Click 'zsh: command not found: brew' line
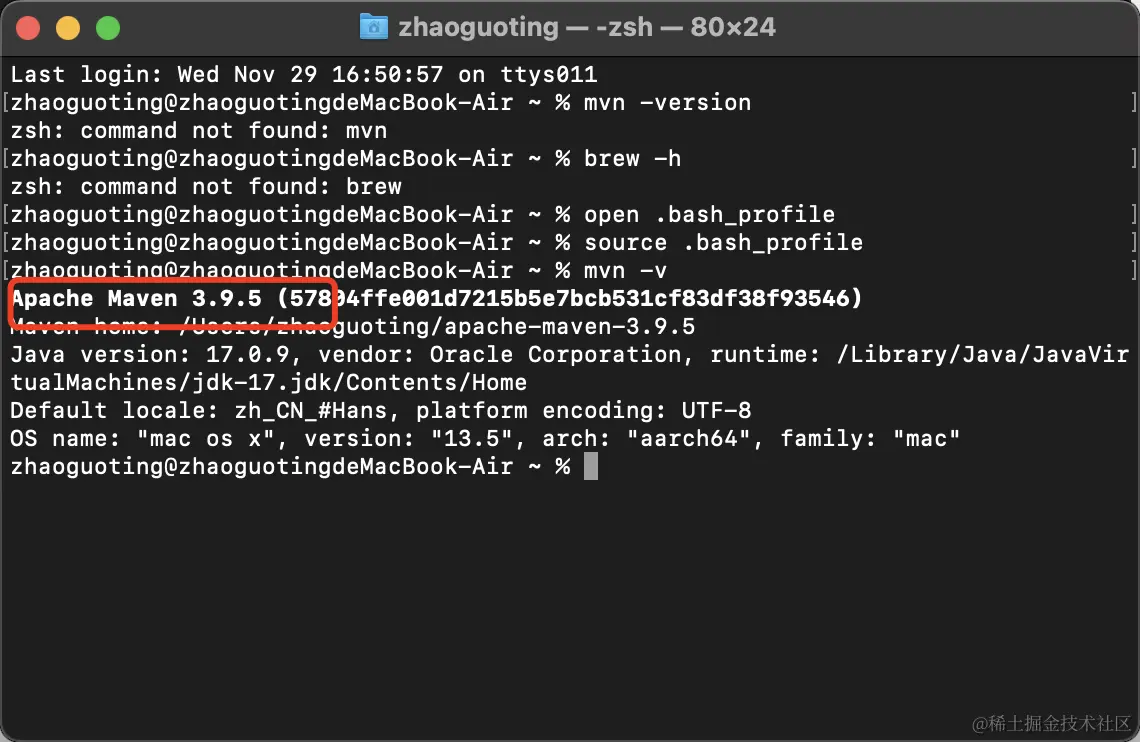1140x742 pixels. 206,187
